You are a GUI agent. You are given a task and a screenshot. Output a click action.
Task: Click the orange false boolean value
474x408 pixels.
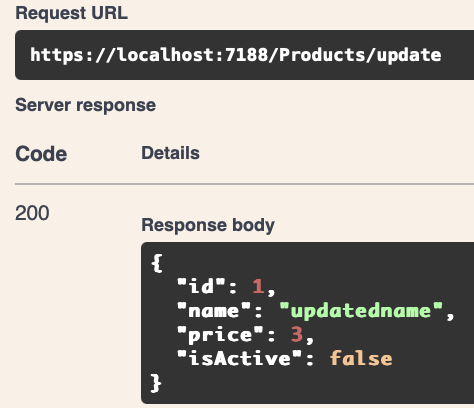coord(361,358)
